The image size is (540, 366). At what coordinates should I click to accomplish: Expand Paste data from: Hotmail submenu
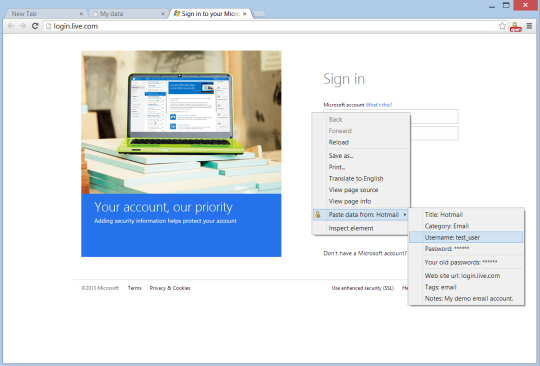(361, 215)
